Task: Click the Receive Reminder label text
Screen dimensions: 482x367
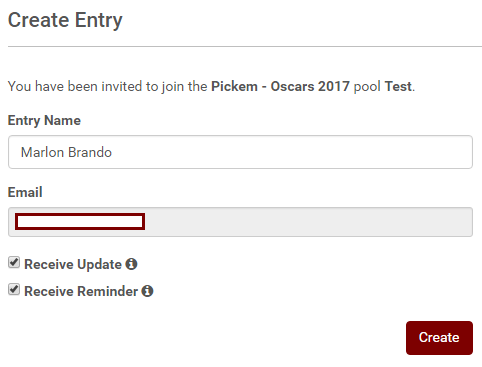Action: coord(81,291)
